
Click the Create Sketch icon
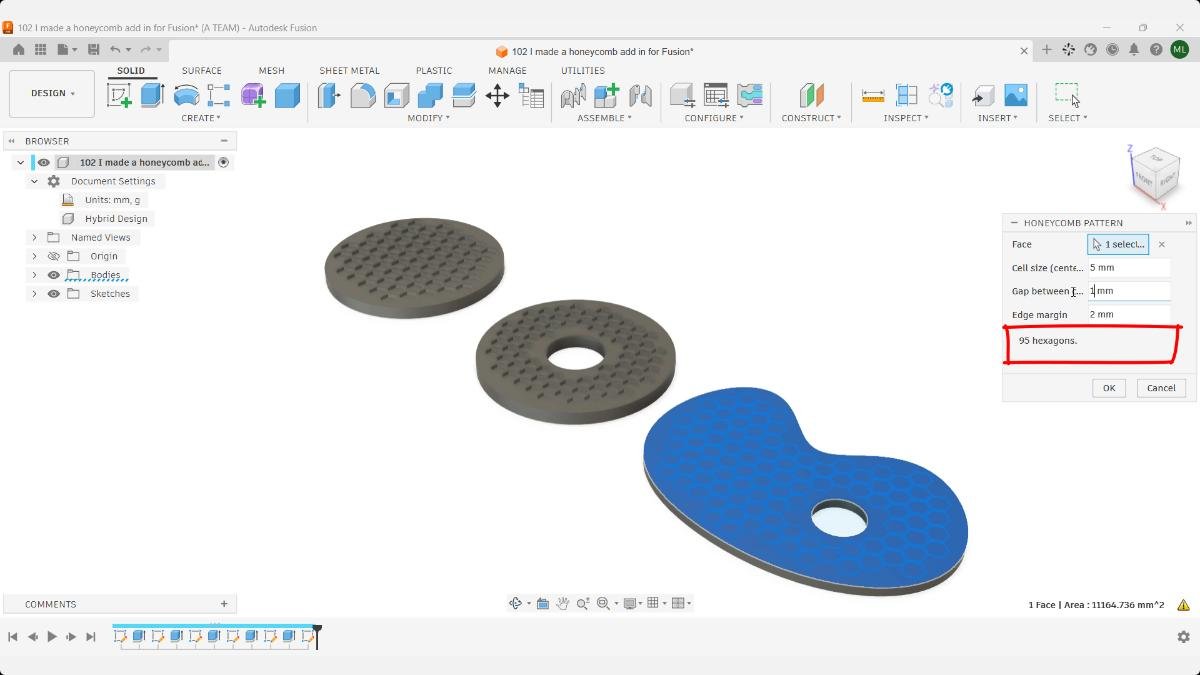point(119,95)
